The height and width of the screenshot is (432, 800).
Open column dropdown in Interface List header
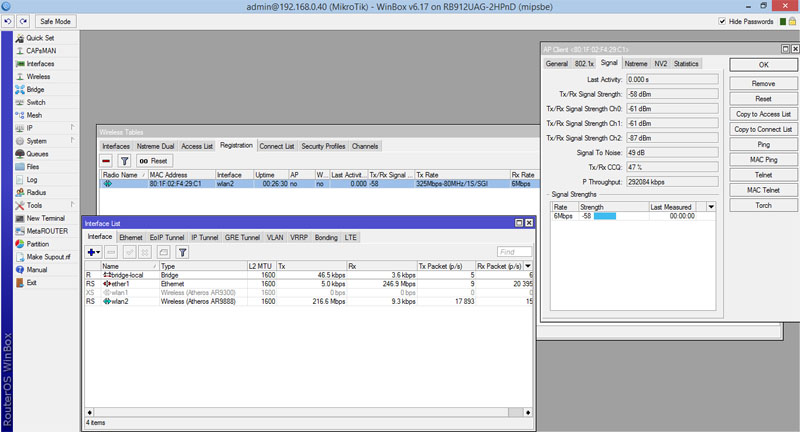[x=528, y=266]
